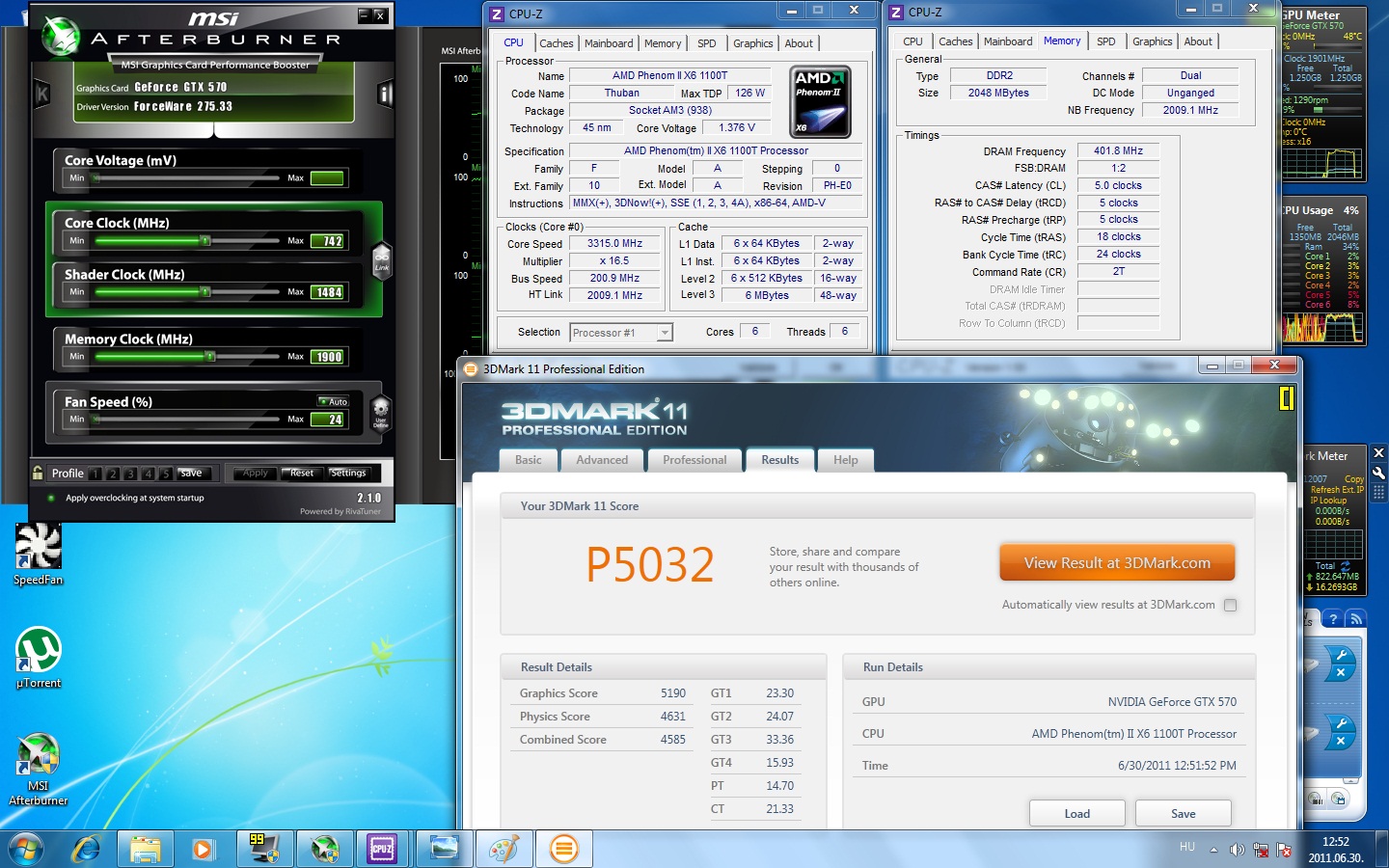The image size is (1389, 868).
Task: Open Windows Start menu
Action: 26,849
